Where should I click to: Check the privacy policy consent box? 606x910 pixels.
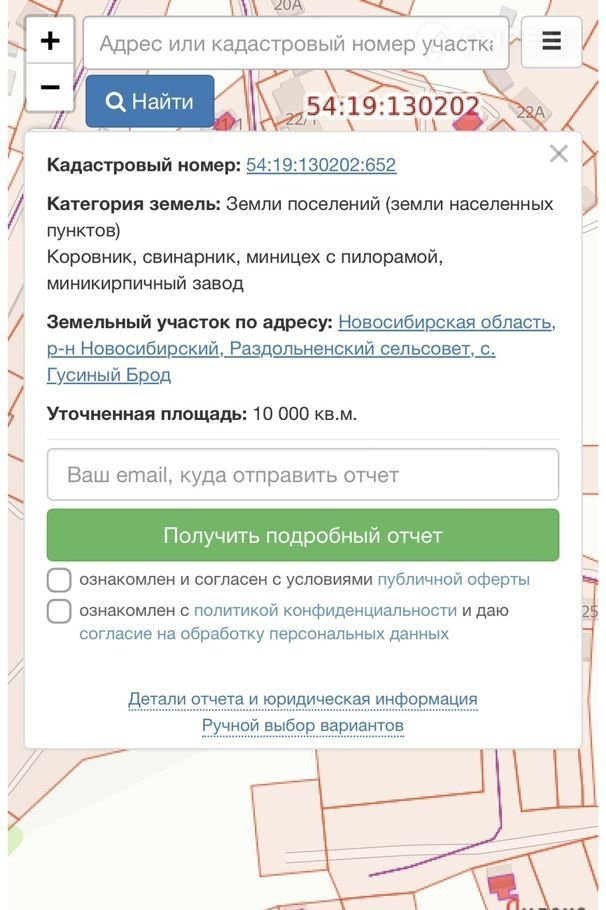tap(60, 611)
